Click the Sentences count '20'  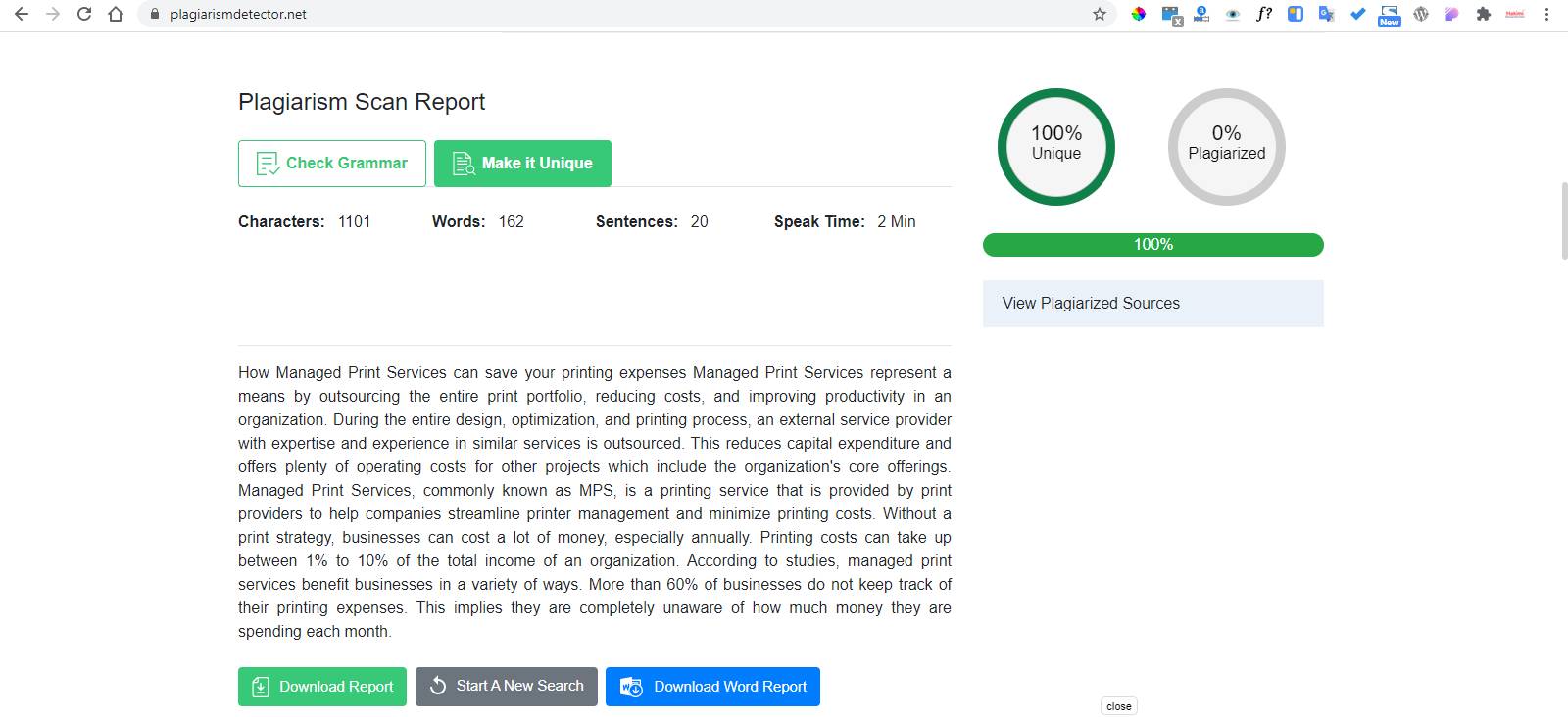[x=699, y=222]
